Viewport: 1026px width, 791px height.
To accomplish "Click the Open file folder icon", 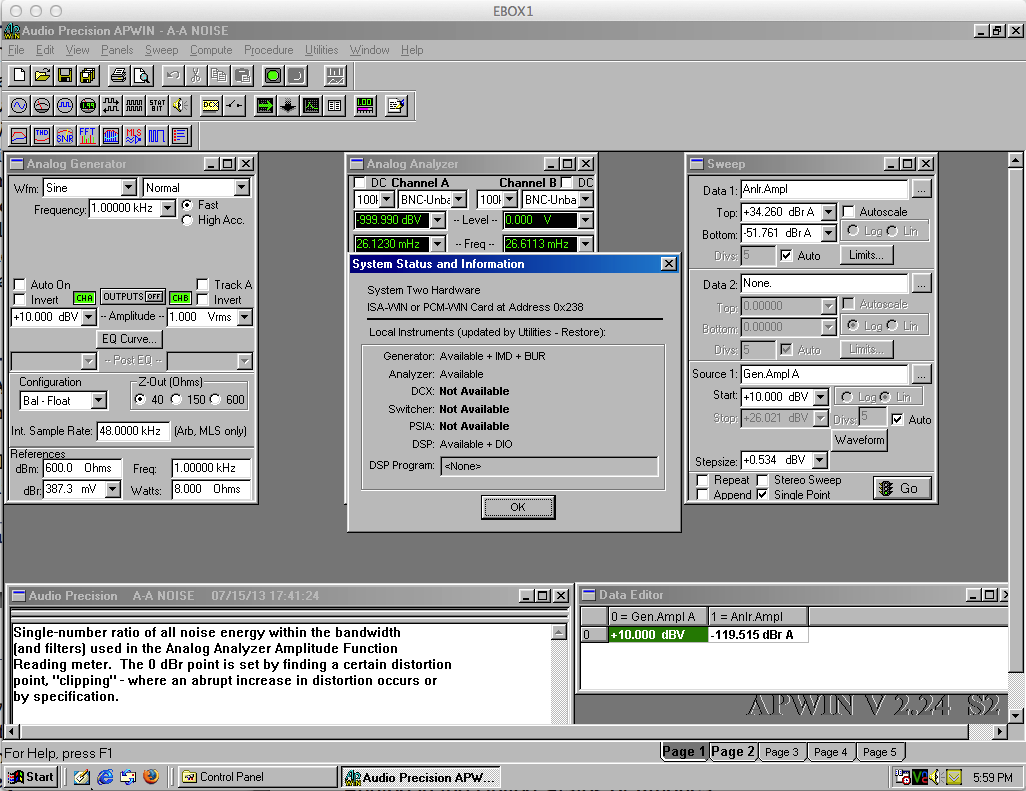I will (43, 76).
